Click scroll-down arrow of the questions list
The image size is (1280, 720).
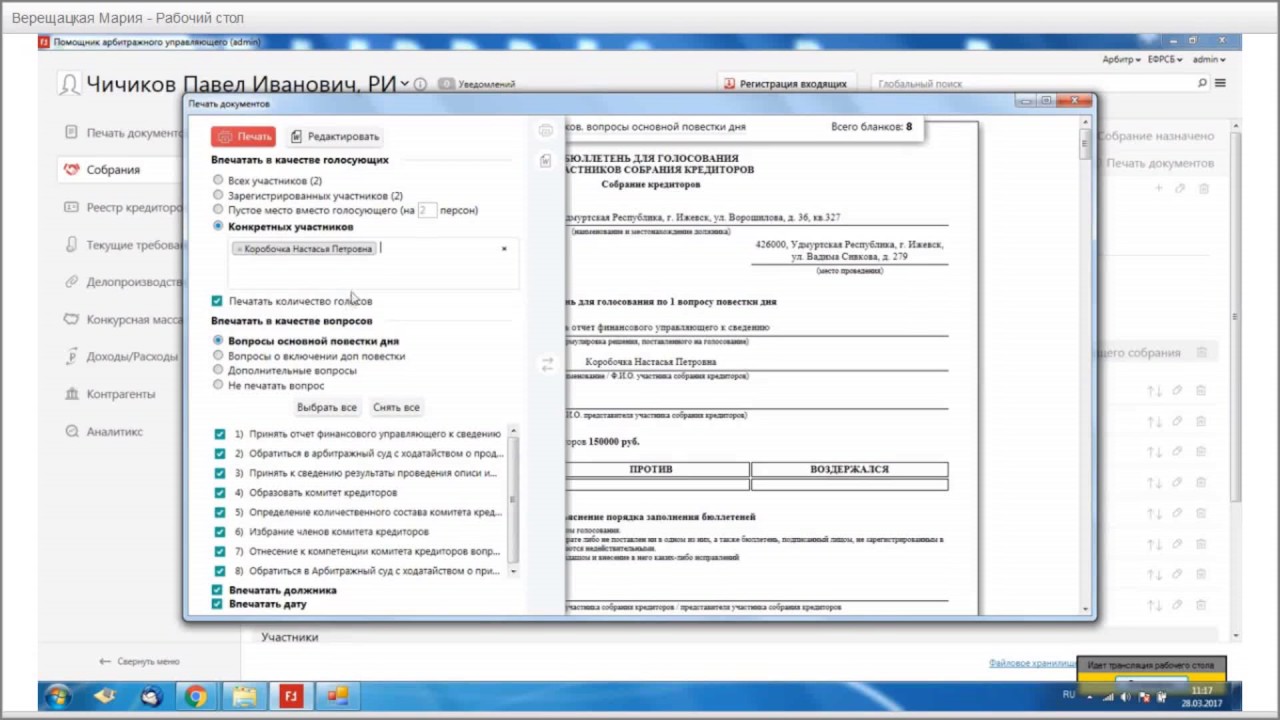click(514, 571)
